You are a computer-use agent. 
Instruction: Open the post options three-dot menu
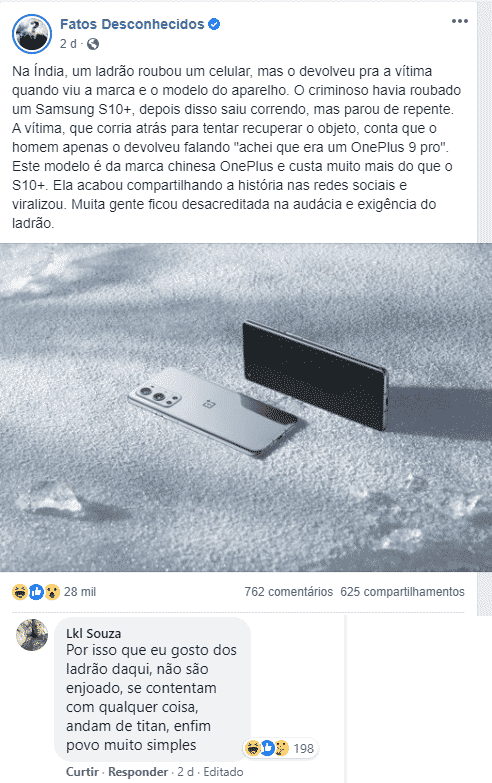460,21
